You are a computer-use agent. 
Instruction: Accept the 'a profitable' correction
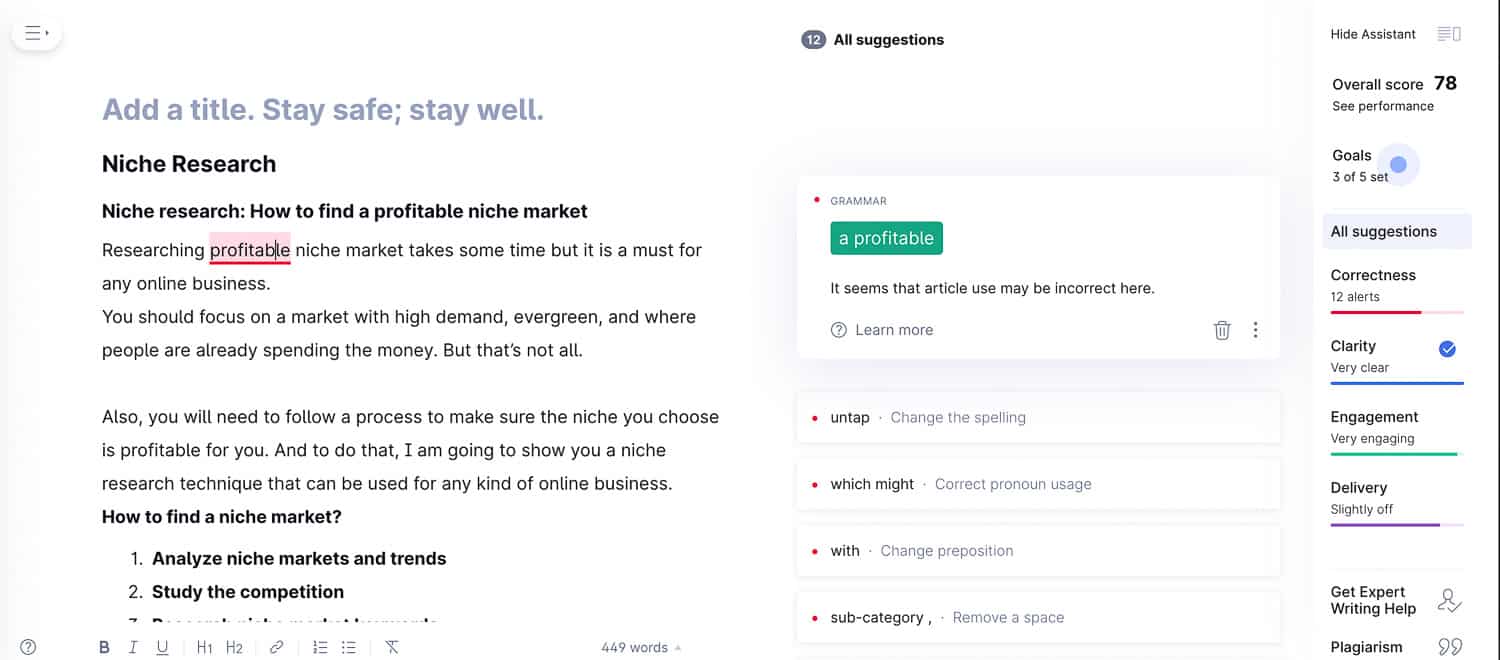click(886, 238)
